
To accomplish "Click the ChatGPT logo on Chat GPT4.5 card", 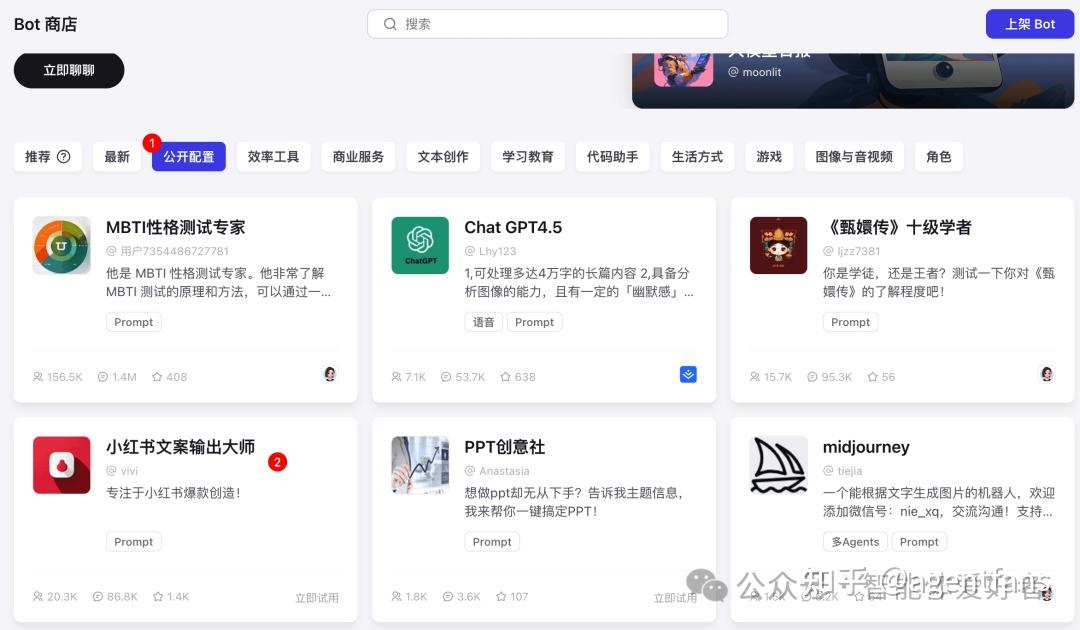I will tap(420, 245).
